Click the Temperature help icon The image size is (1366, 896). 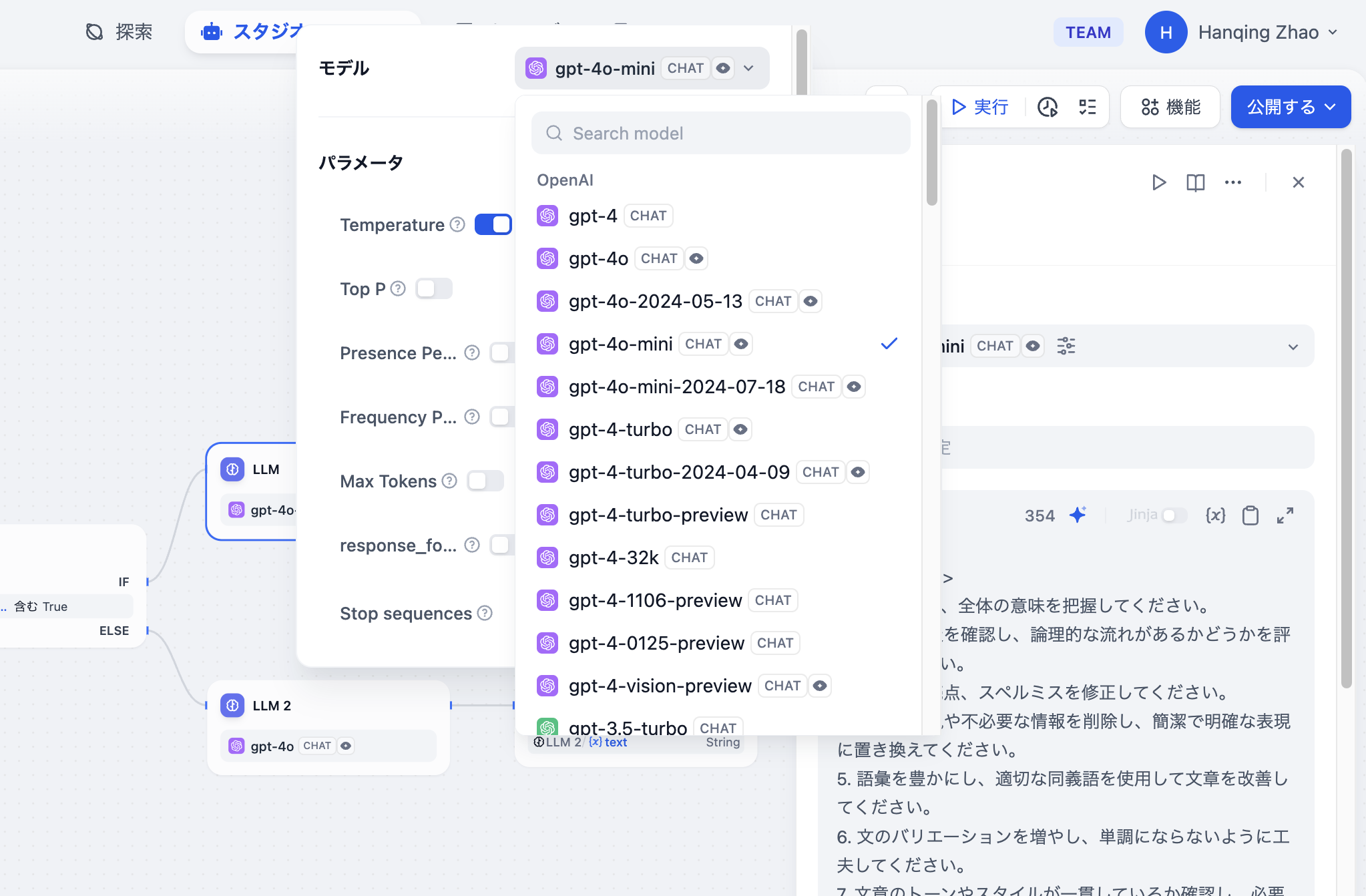pyautogui.click(x=457, y=224)
